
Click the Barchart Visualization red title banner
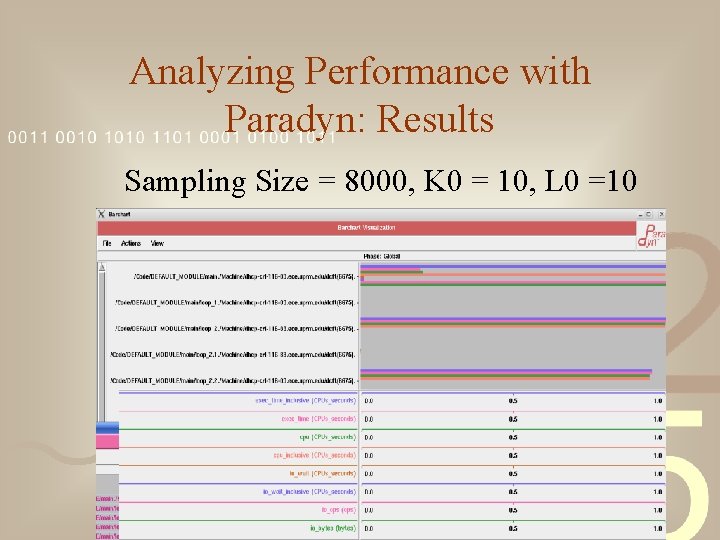click(366, 228)
